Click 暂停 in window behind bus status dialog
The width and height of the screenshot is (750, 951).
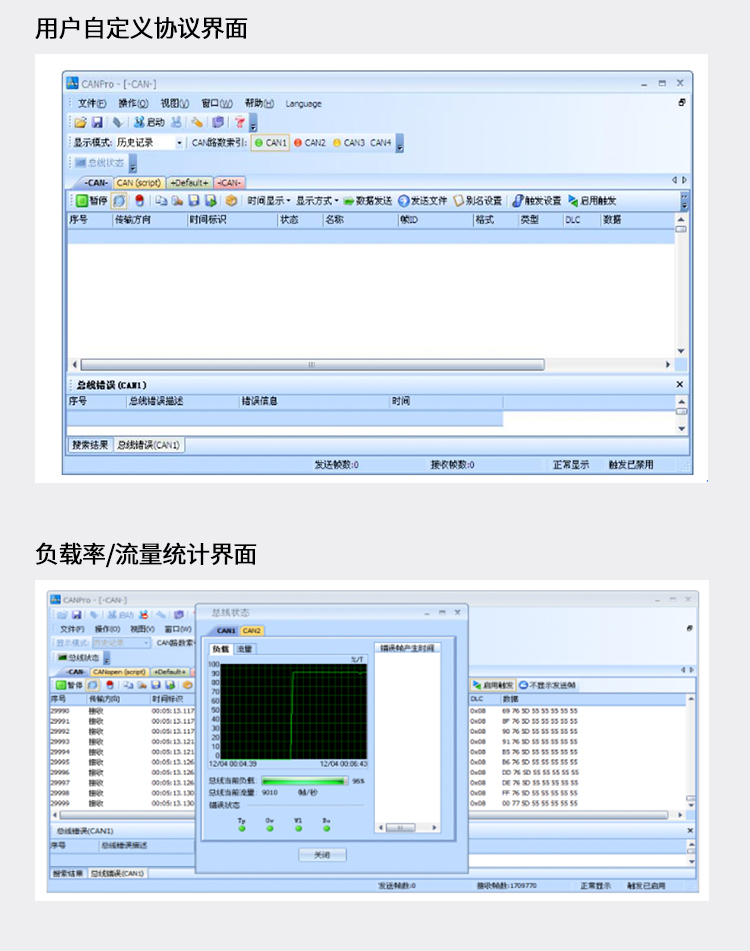(70, 685)
